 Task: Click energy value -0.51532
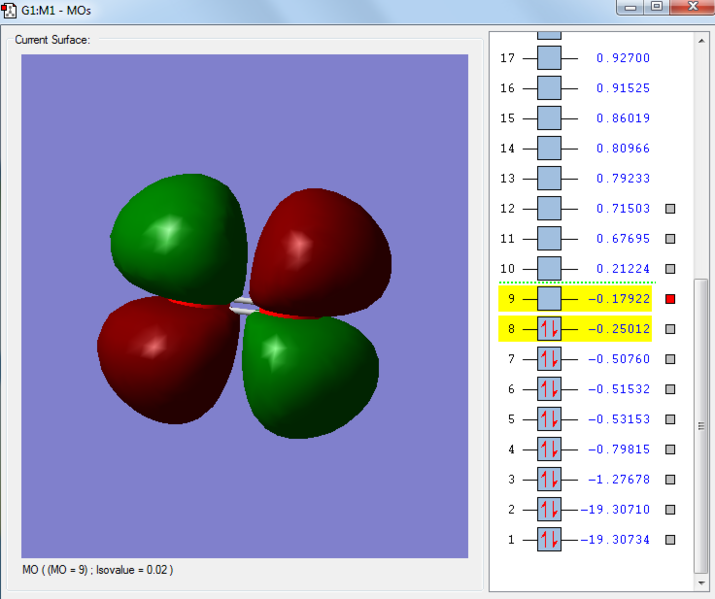pyautogui.click(x=619, y=389)
